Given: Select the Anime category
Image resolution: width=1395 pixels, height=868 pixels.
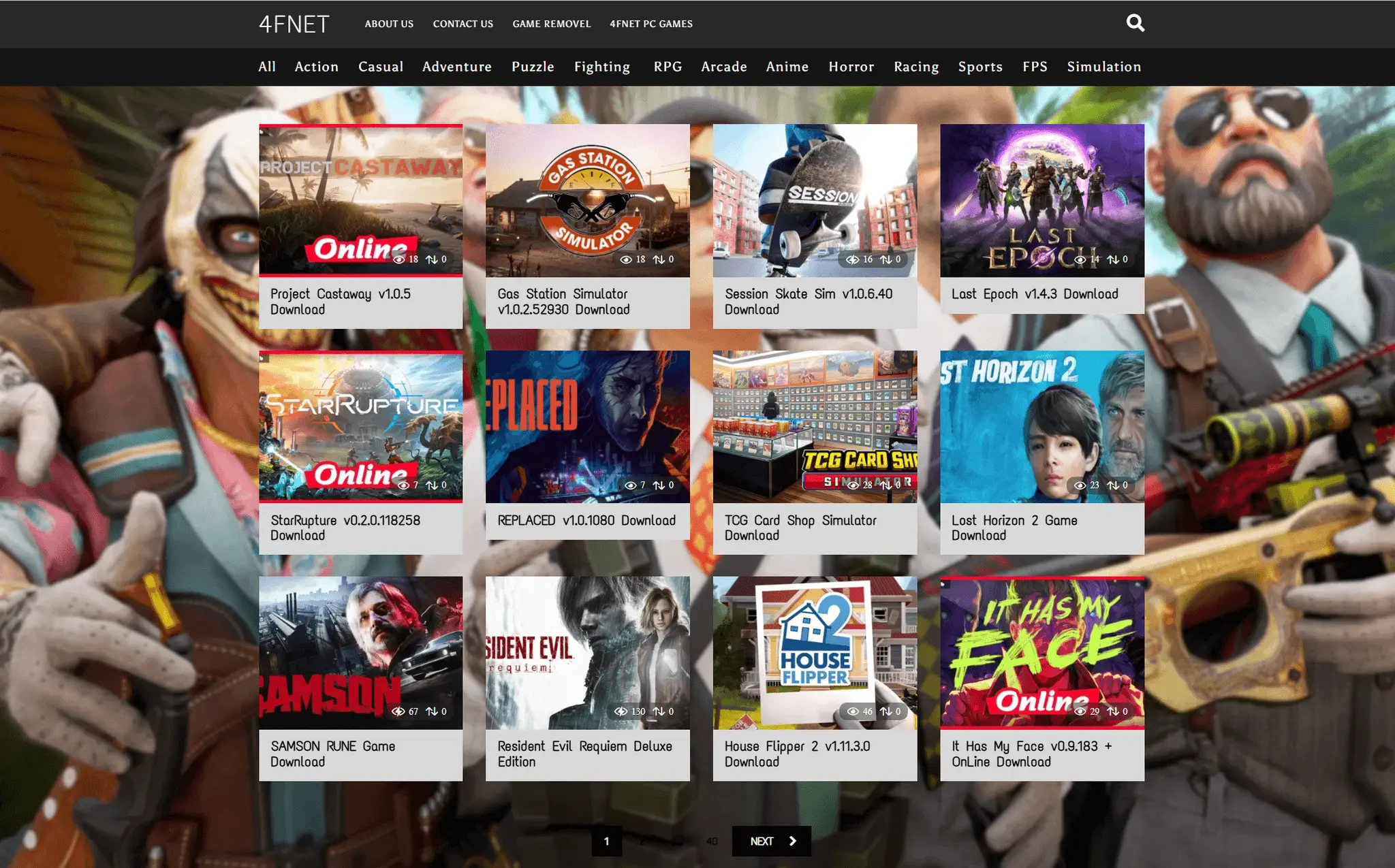Looking at the screenshot, I should pos(787,67).
